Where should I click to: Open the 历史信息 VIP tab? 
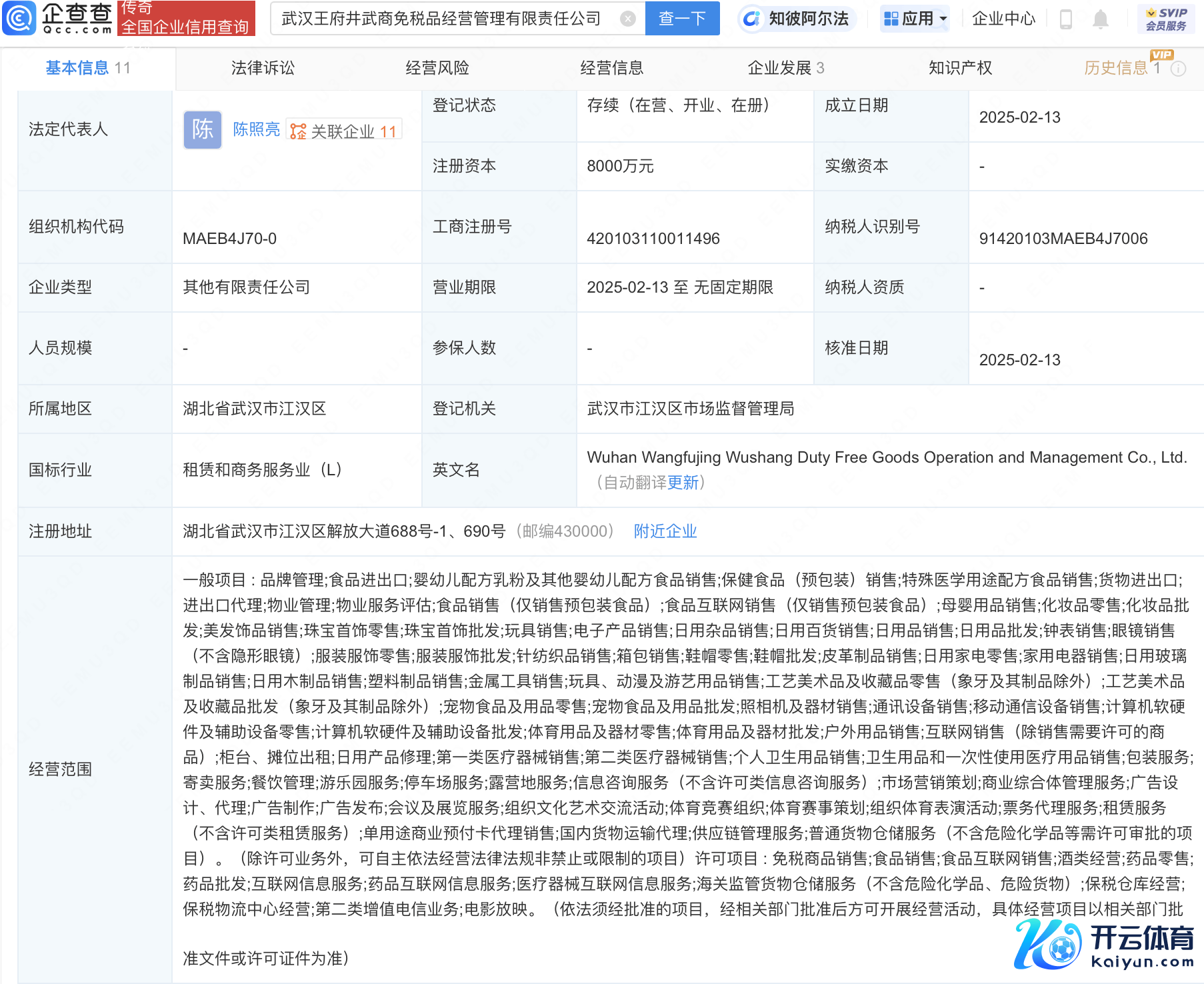point(1115,68)
